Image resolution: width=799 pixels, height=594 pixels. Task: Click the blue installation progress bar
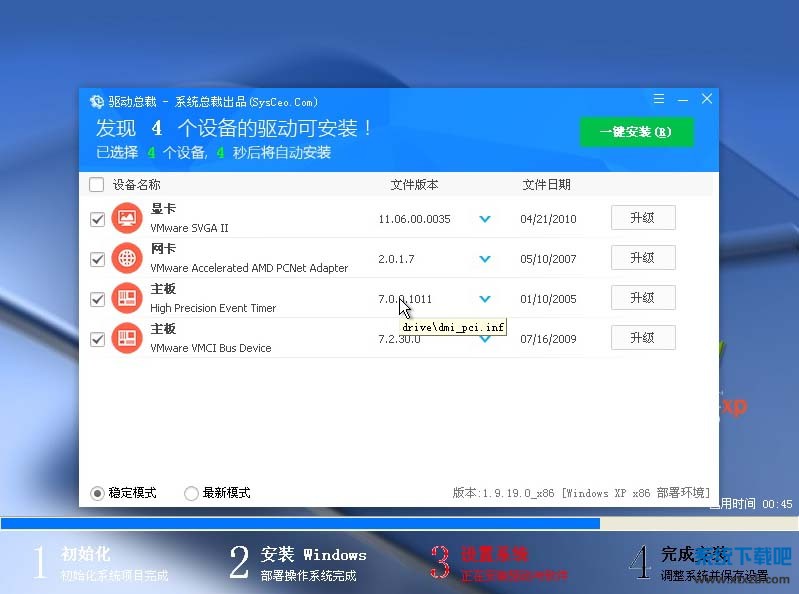[x=300, y=523]
